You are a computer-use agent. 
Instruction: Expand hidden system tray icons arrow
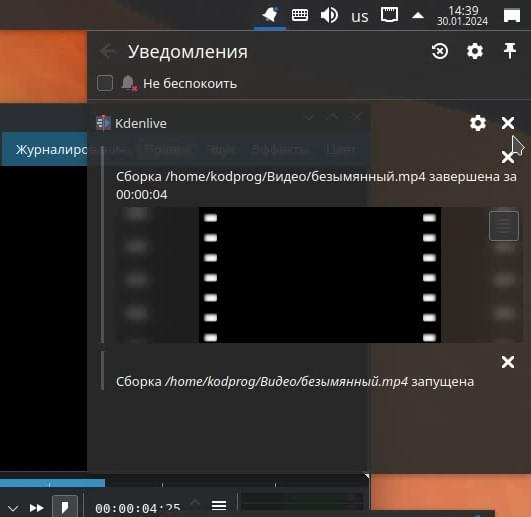(418, 15)
